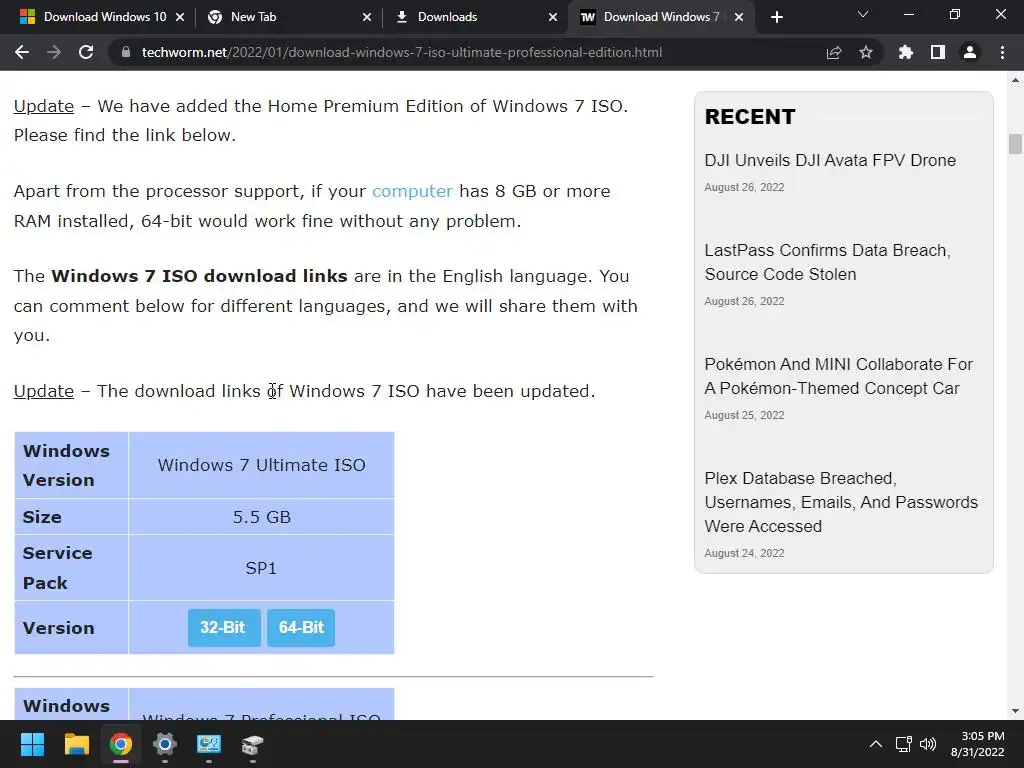This screenshot has height=768, width=1024.
Task: Restore down the Chrome window
Action: tap(955, 14)
